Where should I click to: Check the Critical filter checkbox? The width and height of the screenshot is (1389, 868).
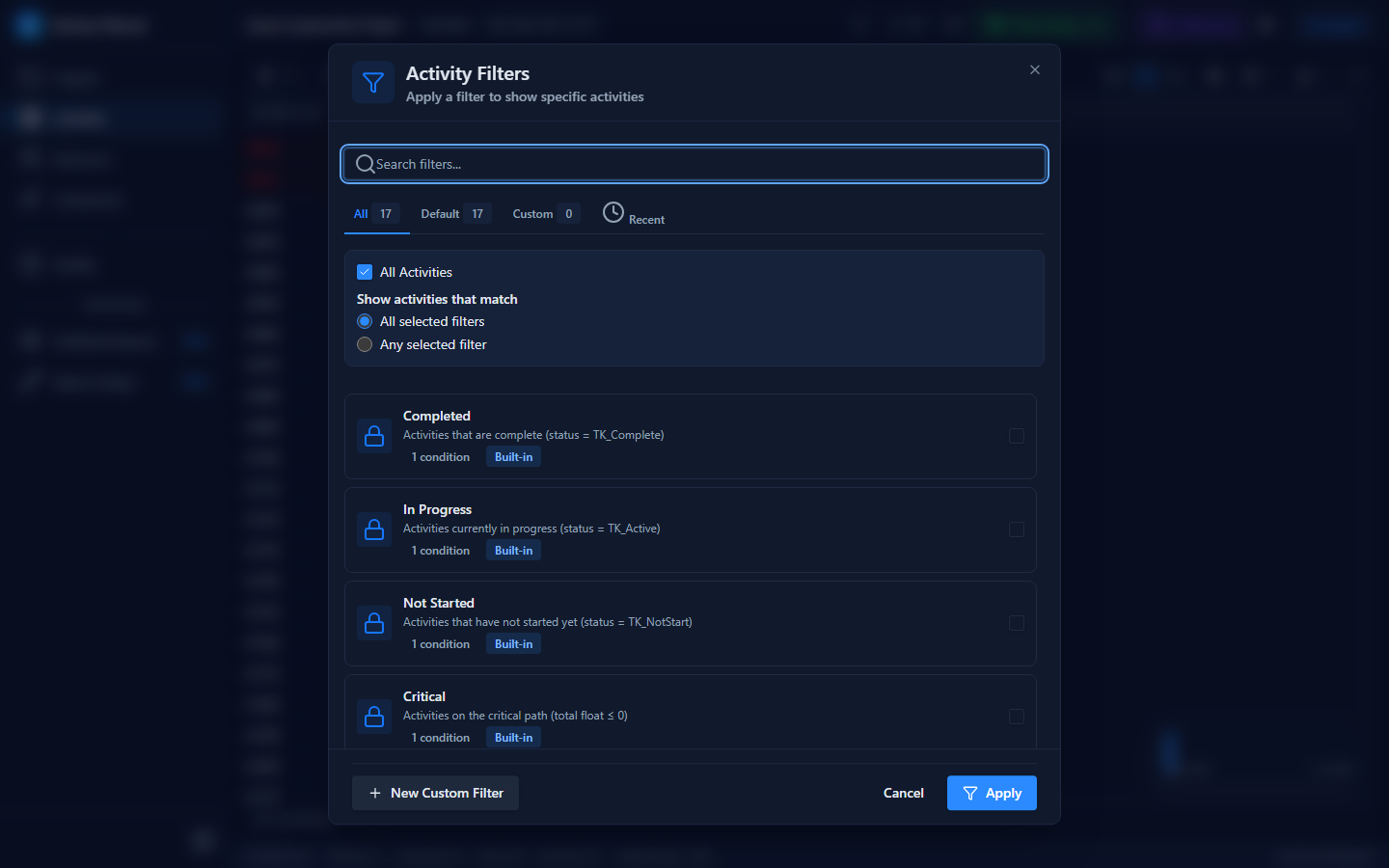click(1017, 717)
